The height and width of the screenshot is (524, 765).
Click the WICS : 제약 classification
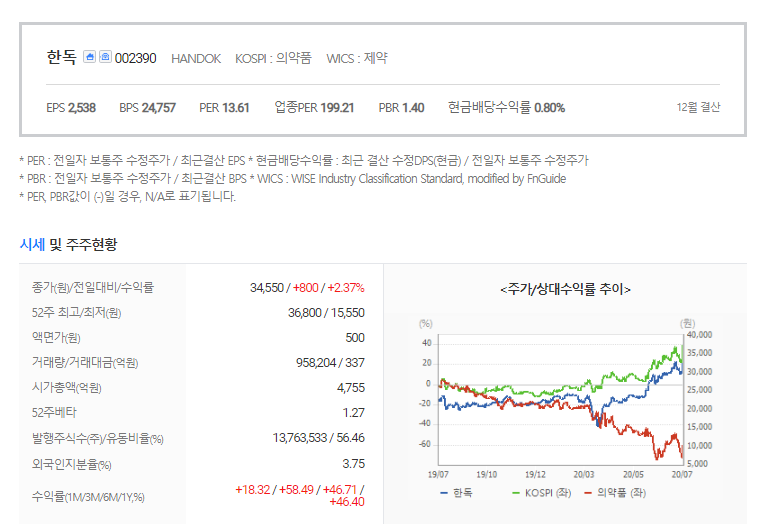[357, 59]
